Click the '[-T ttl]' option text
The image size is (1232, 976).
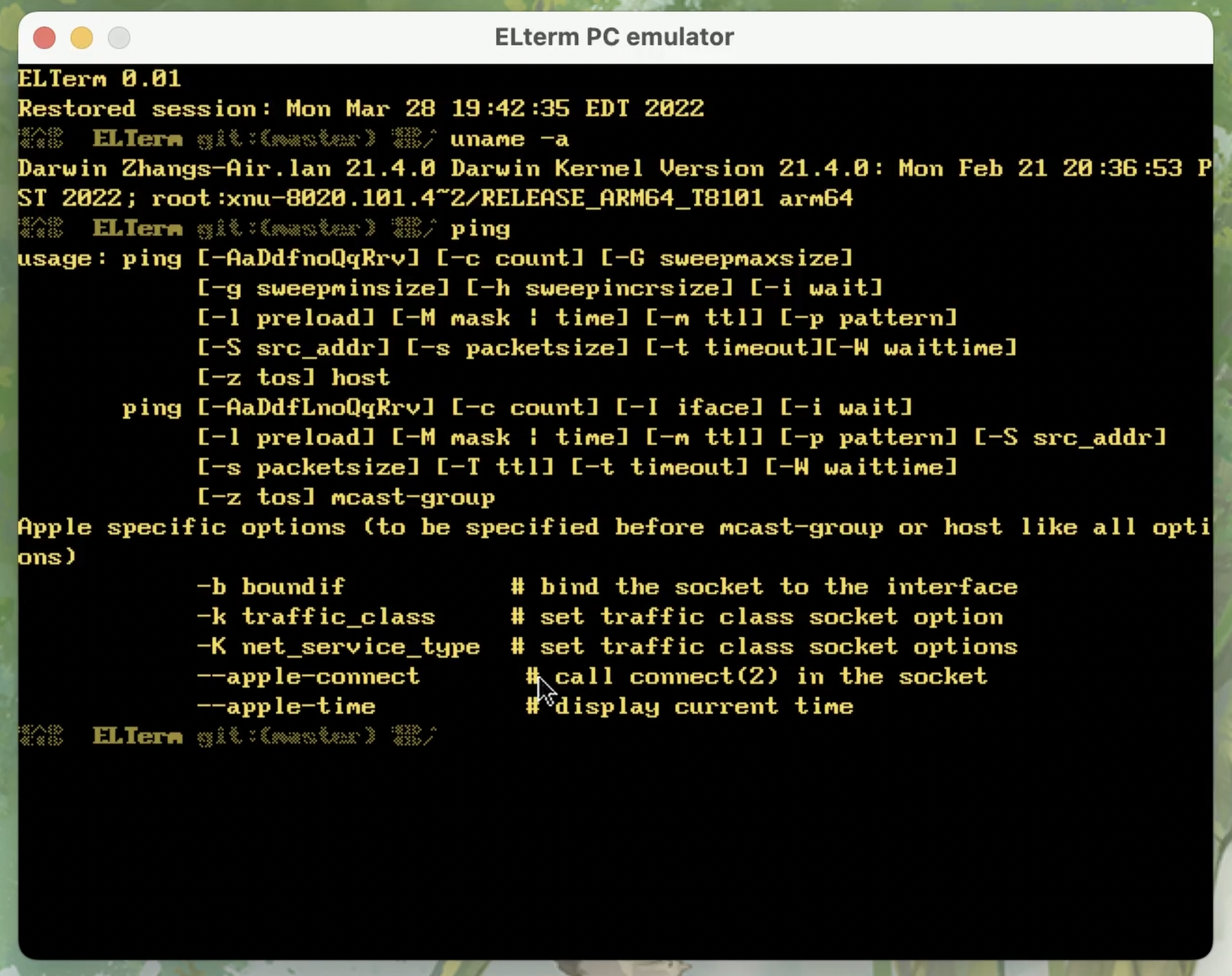(495, 467)
